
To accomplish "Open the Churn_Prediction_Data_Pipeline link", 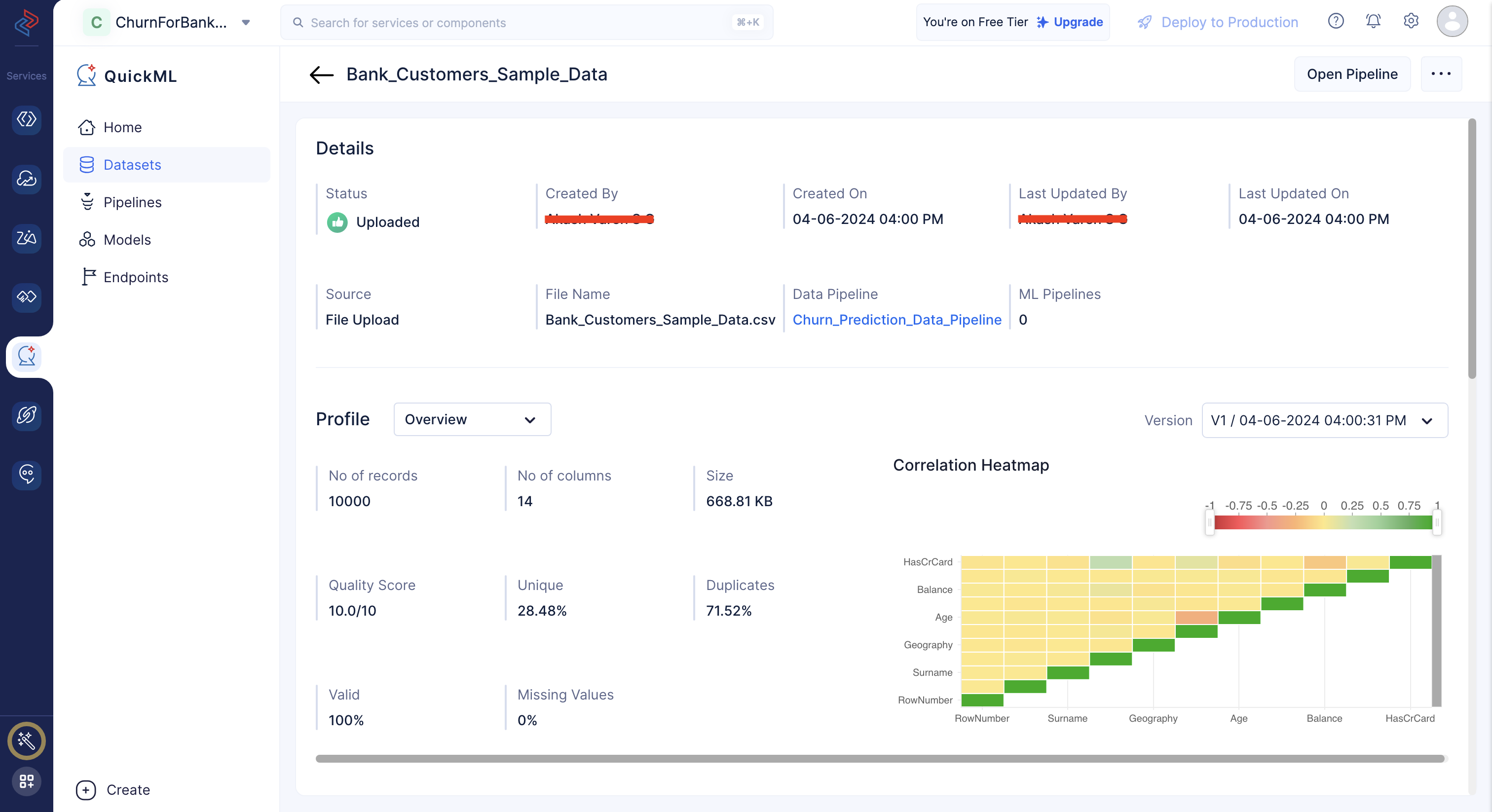I will 896,319.
